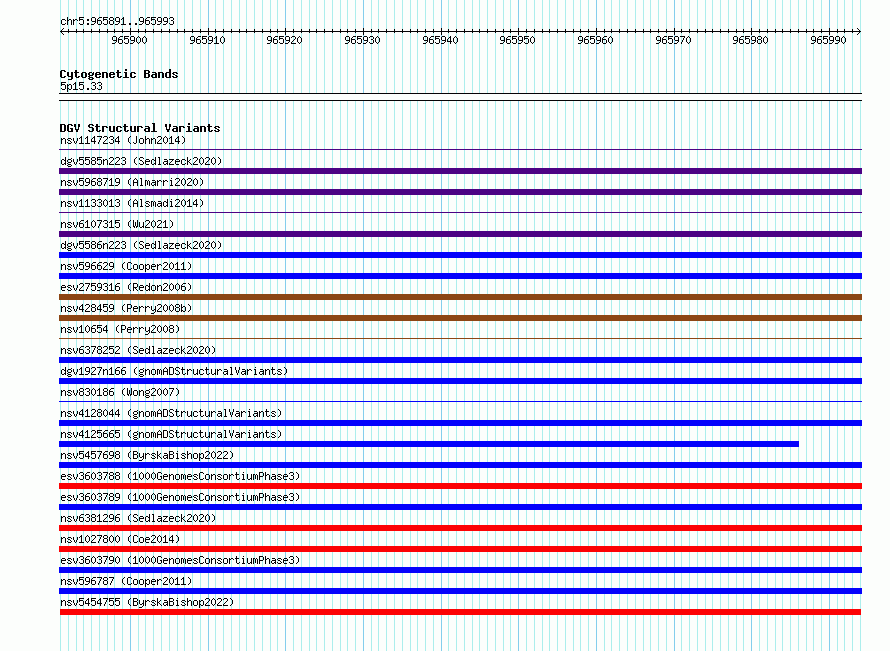The height and width of the screenshot is (651, 890).
Task: Open the nsv6378252 (Sedlazeck2020) label
Action: point(138,350)
